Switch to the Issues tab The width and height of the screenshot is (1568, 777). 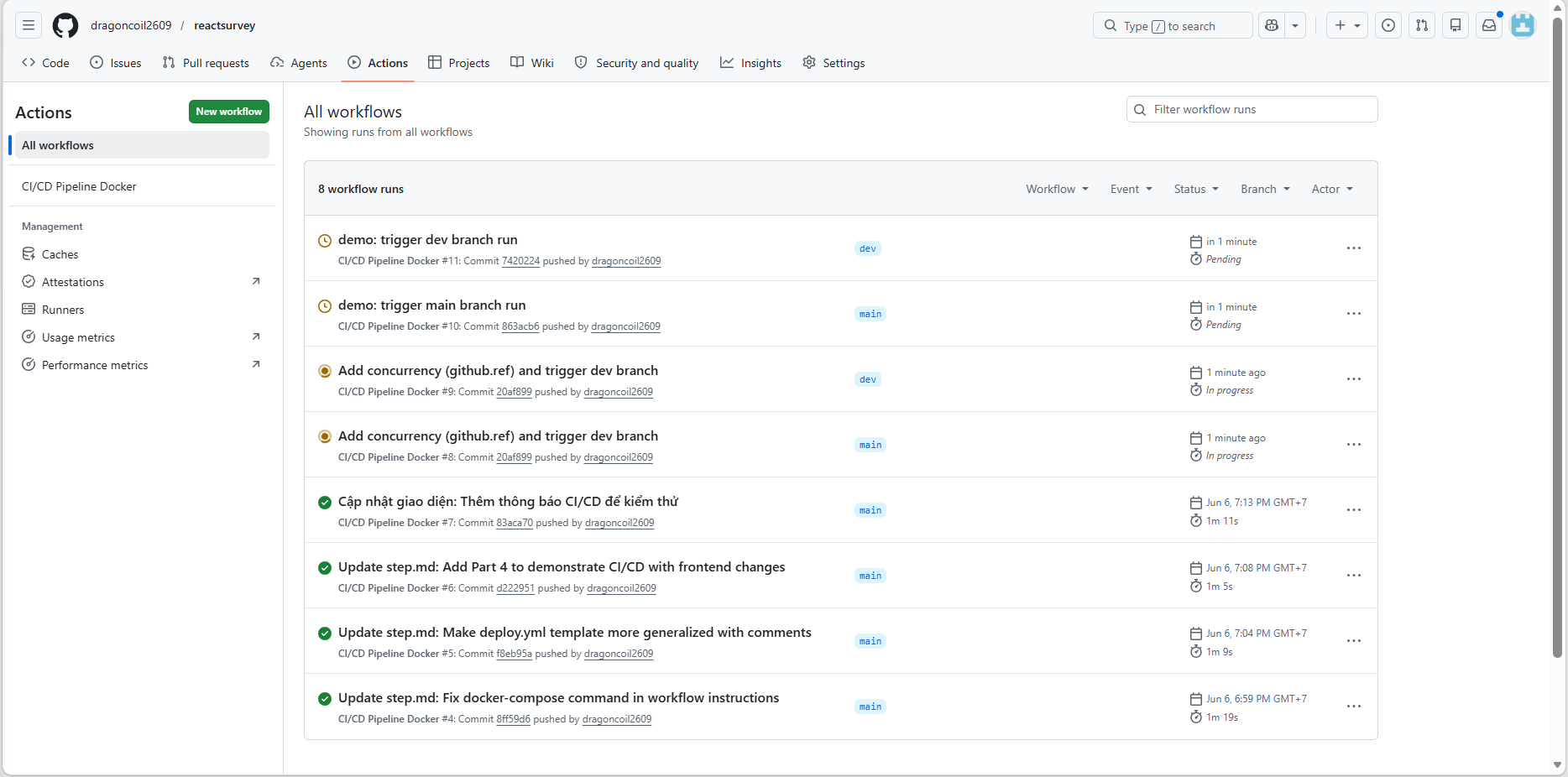click(116, 63)
